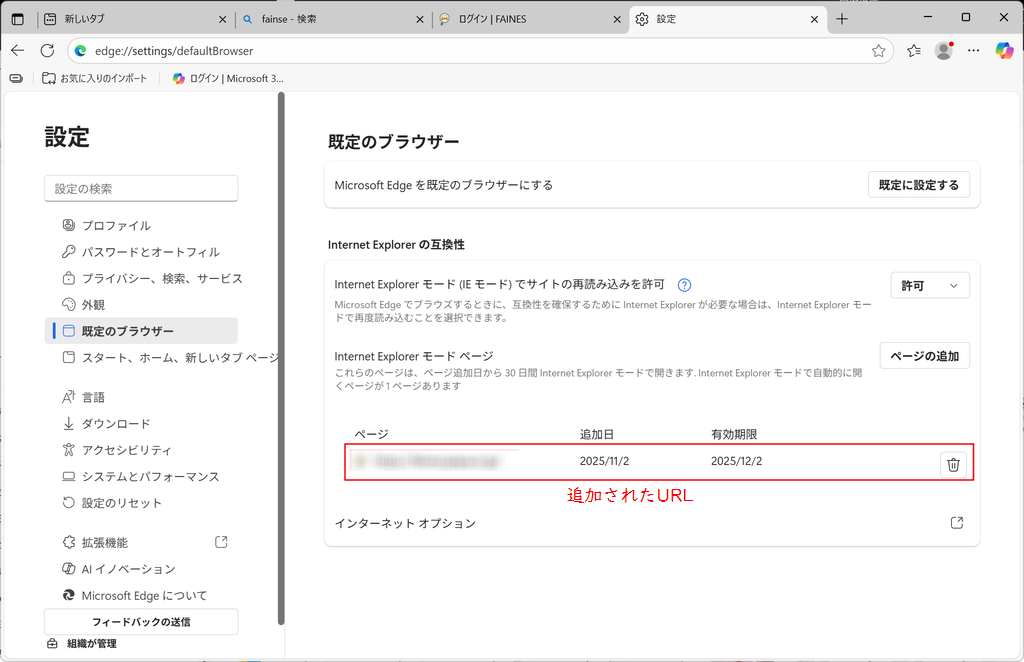Click the 設定の検索 search field
Screen dimensions: 1024x662
coord(141,188)
